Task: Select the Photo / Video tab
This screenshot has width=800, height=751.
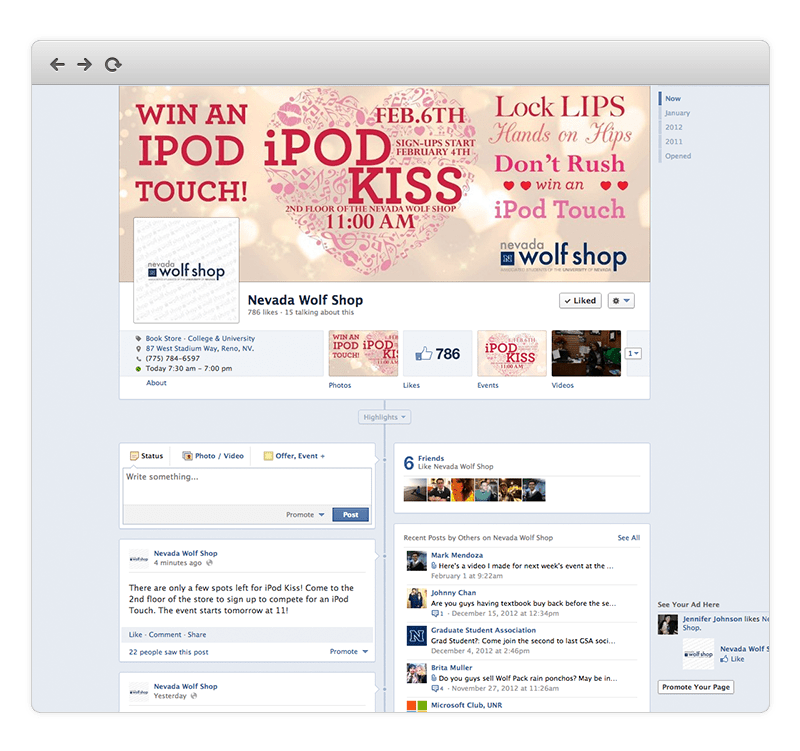Action: 213,456
